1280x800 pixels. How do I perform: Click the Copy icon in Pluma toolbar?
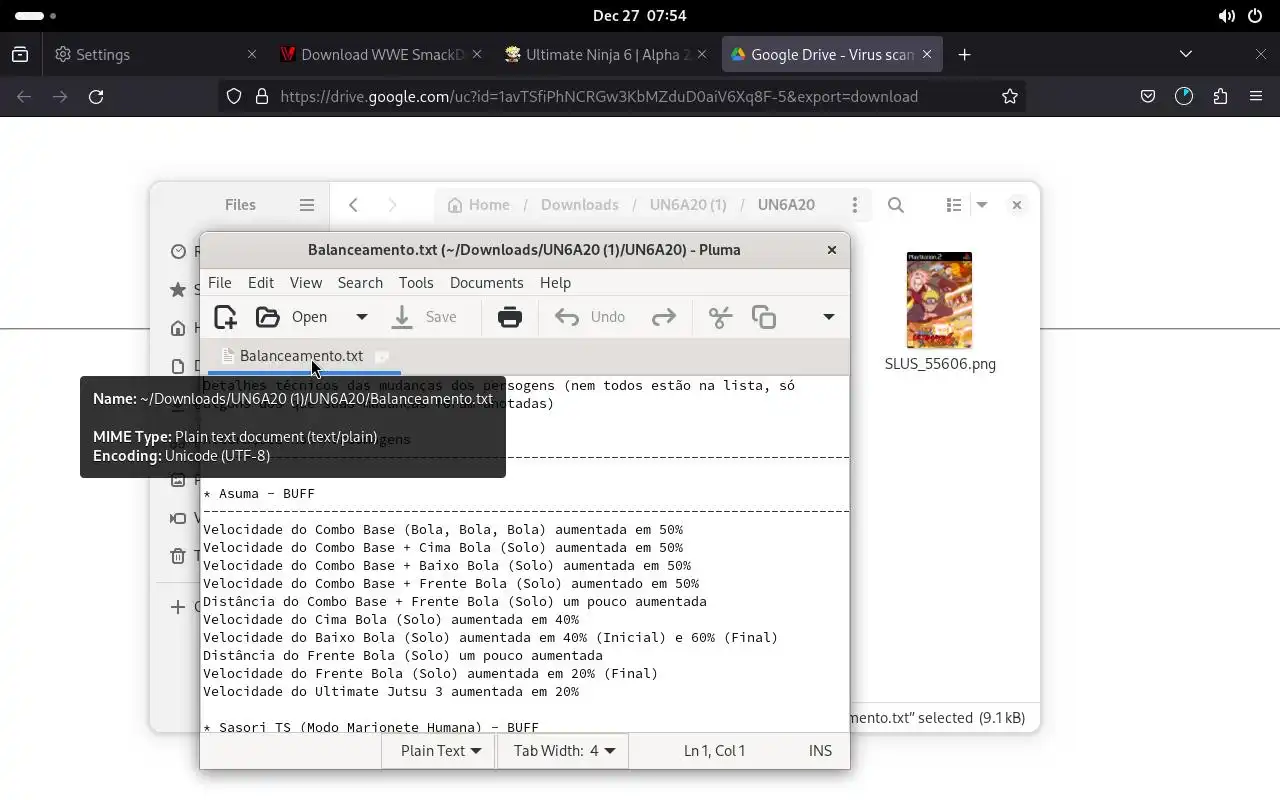point(764,317)
